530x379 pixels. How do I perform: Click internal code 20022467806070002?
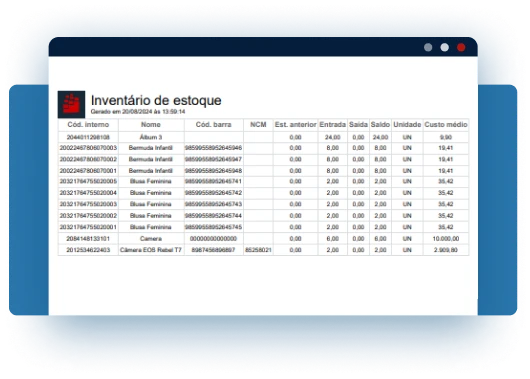[x=88, y=159]
